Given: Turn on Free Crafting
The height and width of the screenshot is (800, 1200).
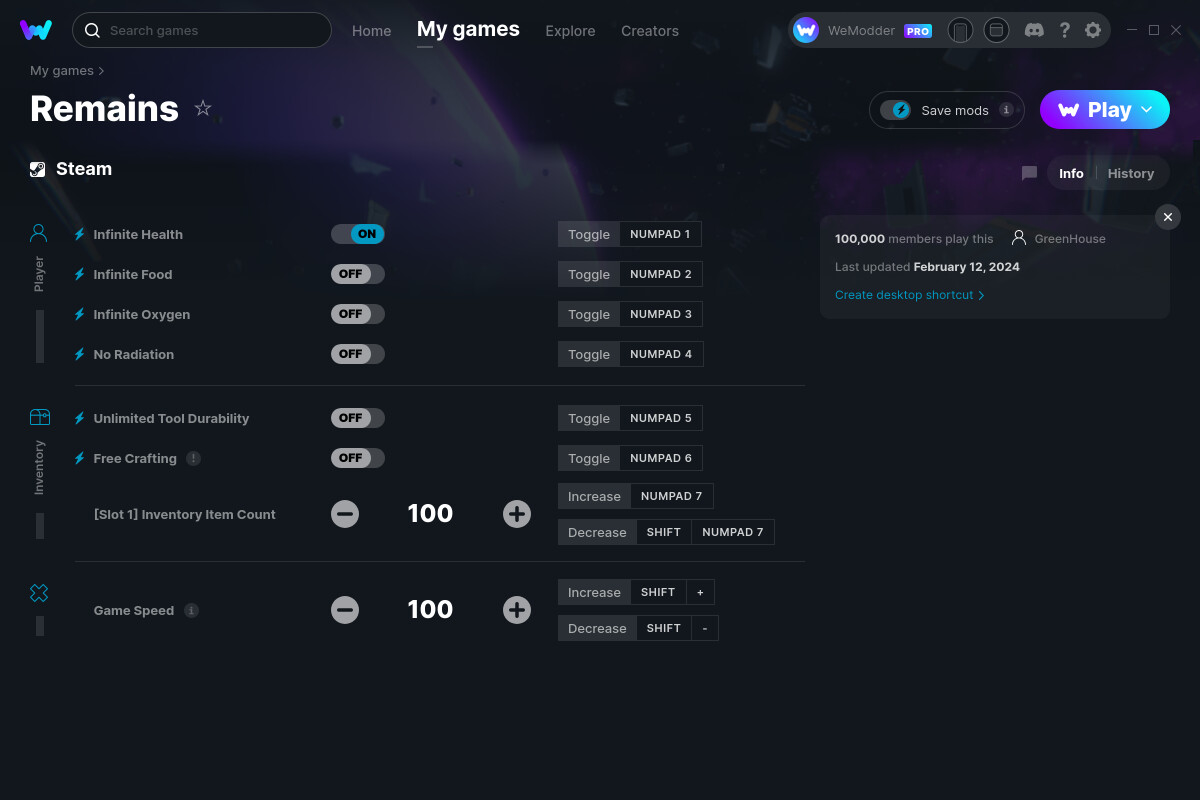Looking at the screenshot, I should click(x=357, y=457).
